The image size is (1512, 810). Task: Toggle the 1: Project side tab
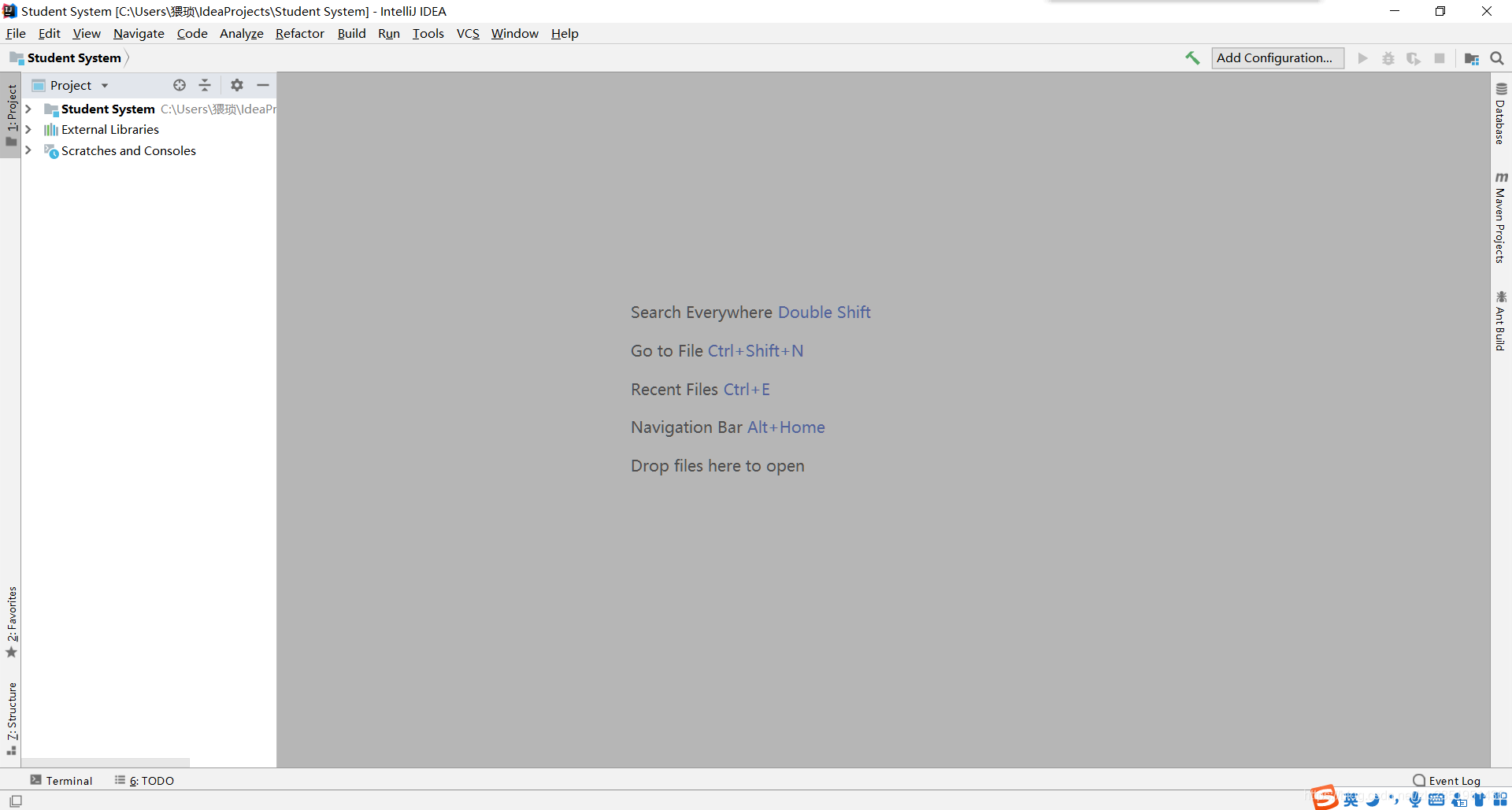pyautogui.click(x=11, y=115)
